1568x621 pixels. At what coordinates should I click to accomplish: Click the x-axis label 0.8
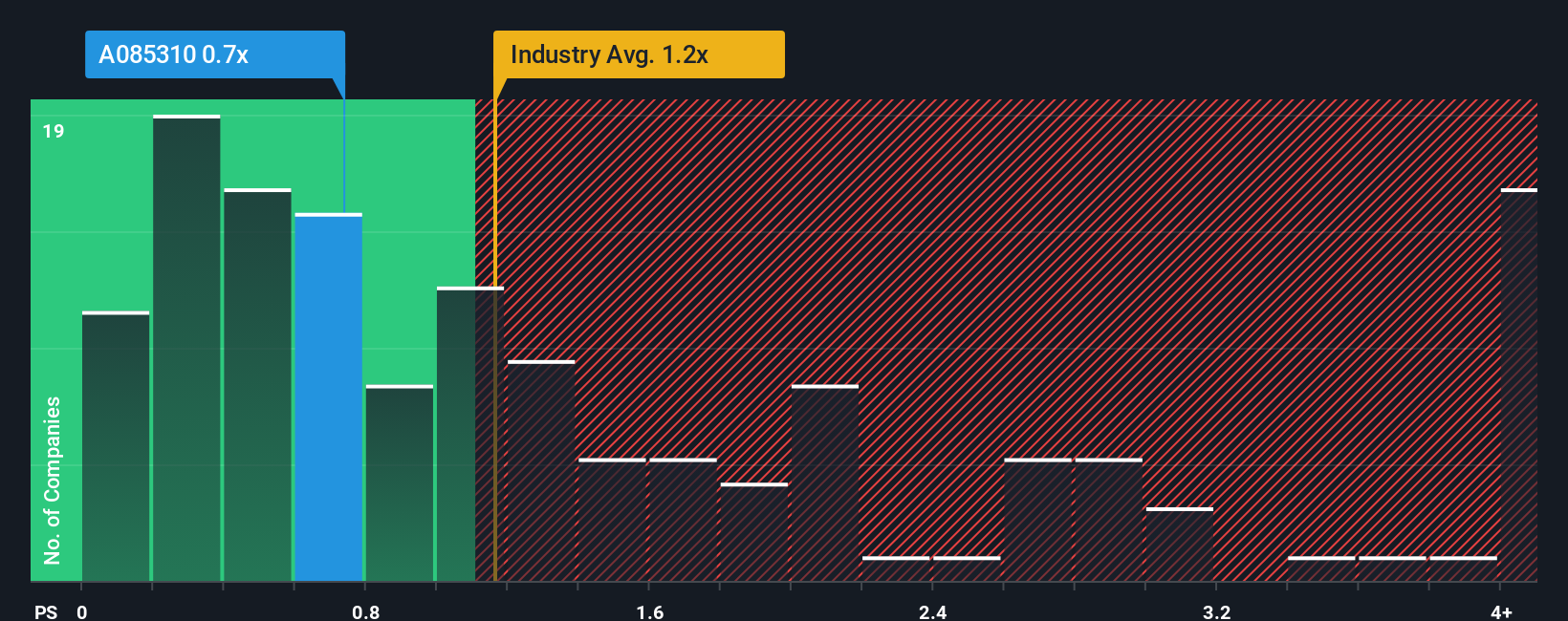pyautogui.click(x=366, y=611)
